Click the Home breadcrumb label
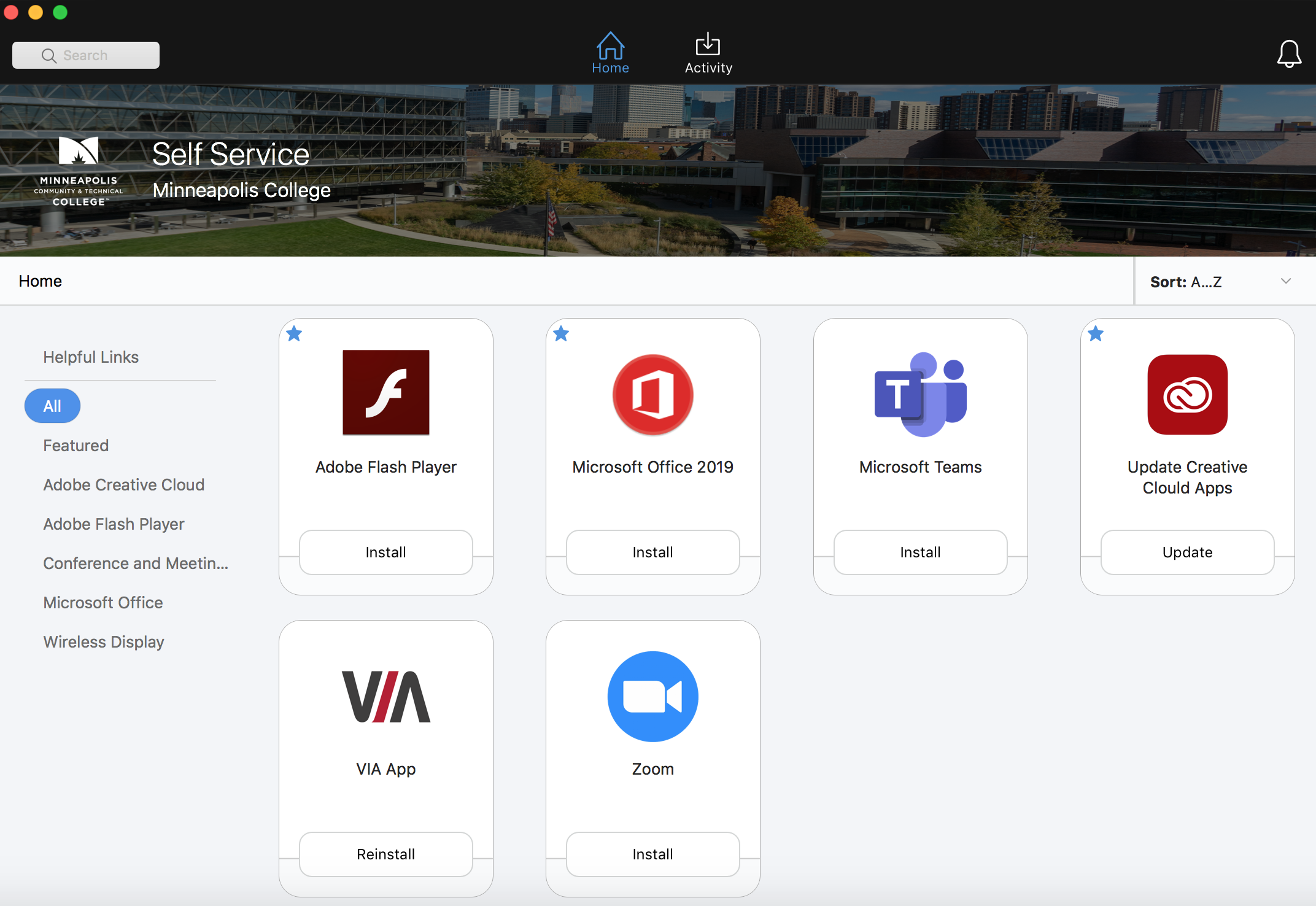Image resolution: width=1316 pixels, height=906 pixels. pos(40,281)
